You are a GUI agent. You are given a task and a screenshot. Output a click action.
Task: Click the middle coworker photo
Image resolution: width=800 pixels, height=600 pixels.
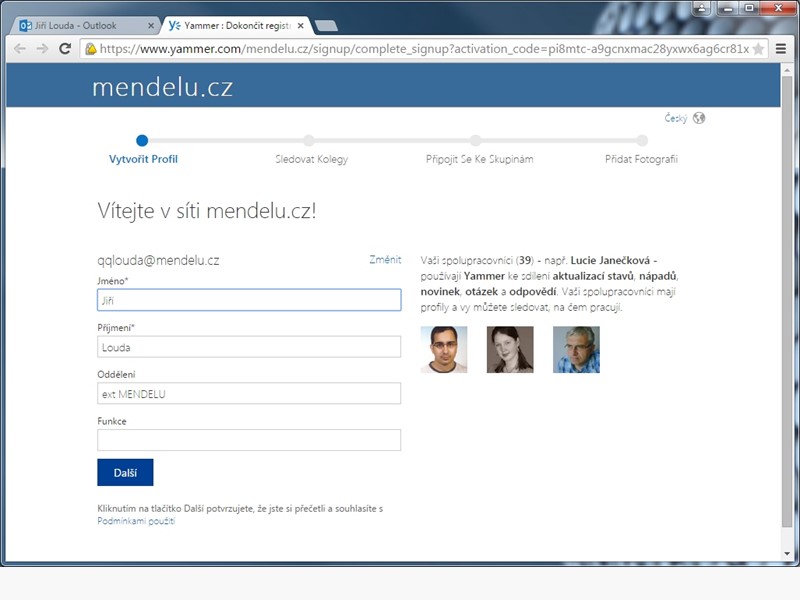coord(510,350)
